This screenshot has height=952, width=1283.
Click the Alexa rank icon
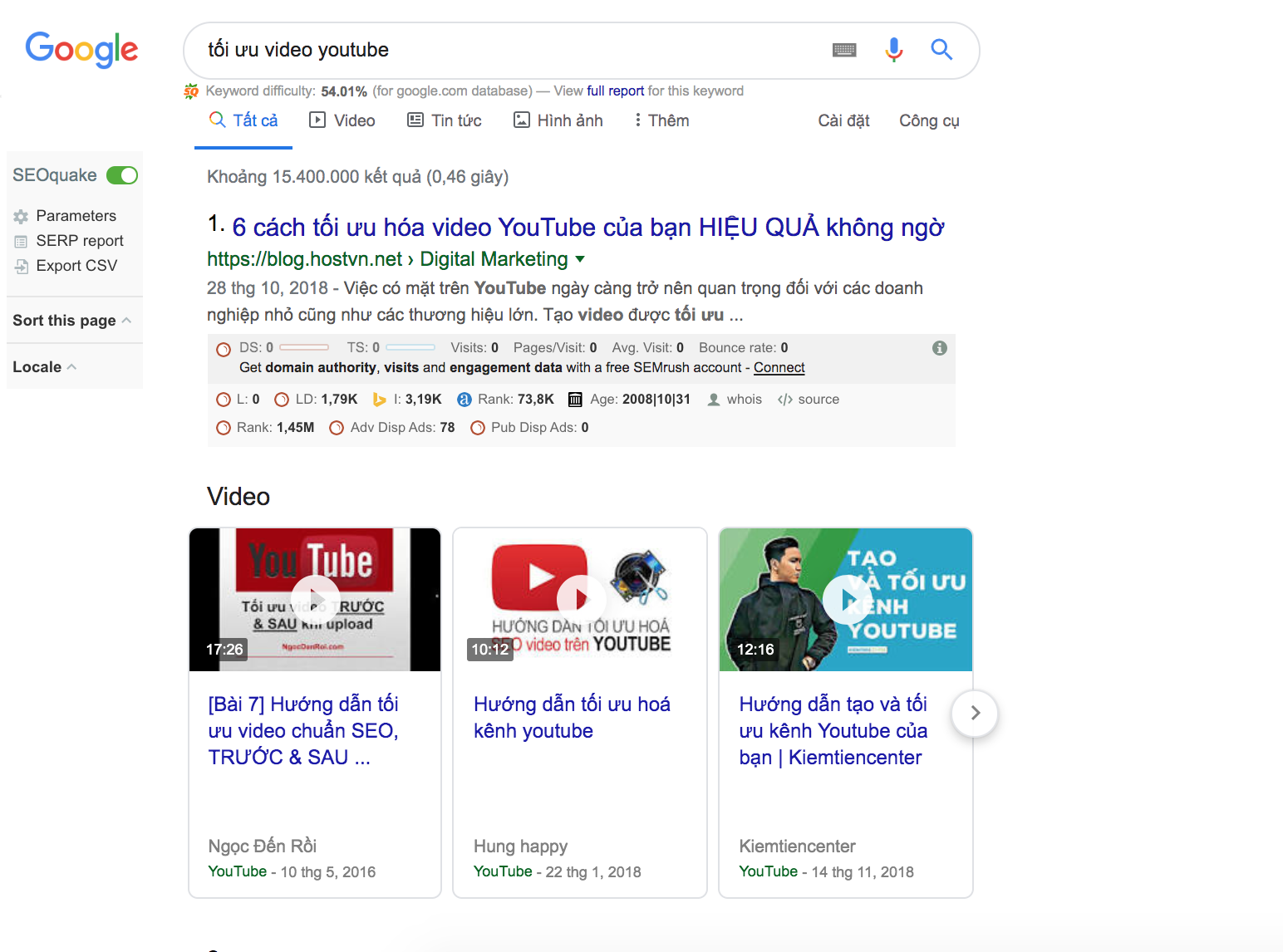(465, 400)
